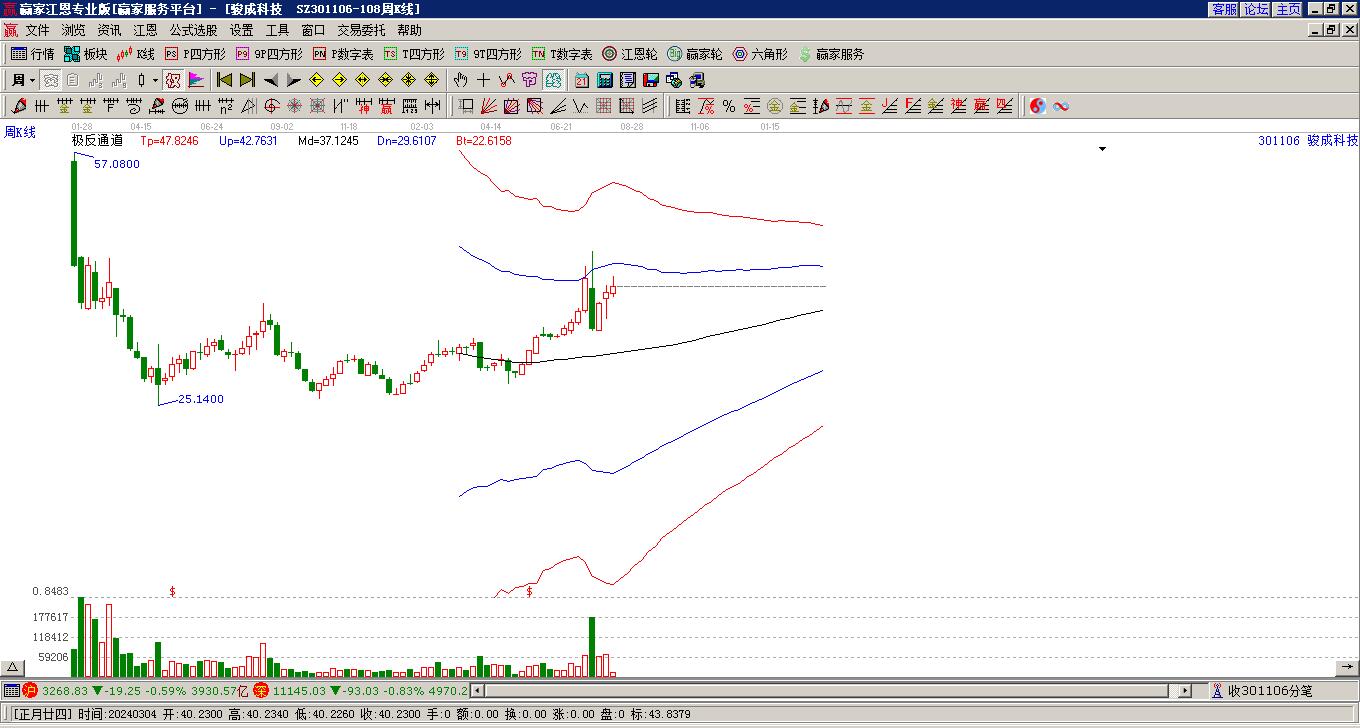Click the save floppy disk icon
Screen dimensions: 1360x728
click(651, 80)
